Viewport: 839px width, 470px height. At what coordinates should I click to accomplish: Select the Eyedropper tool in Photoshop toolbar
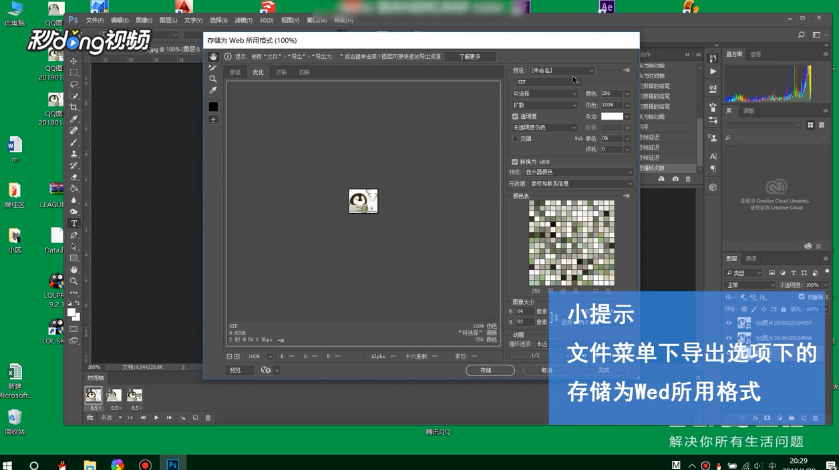[74, 119]
